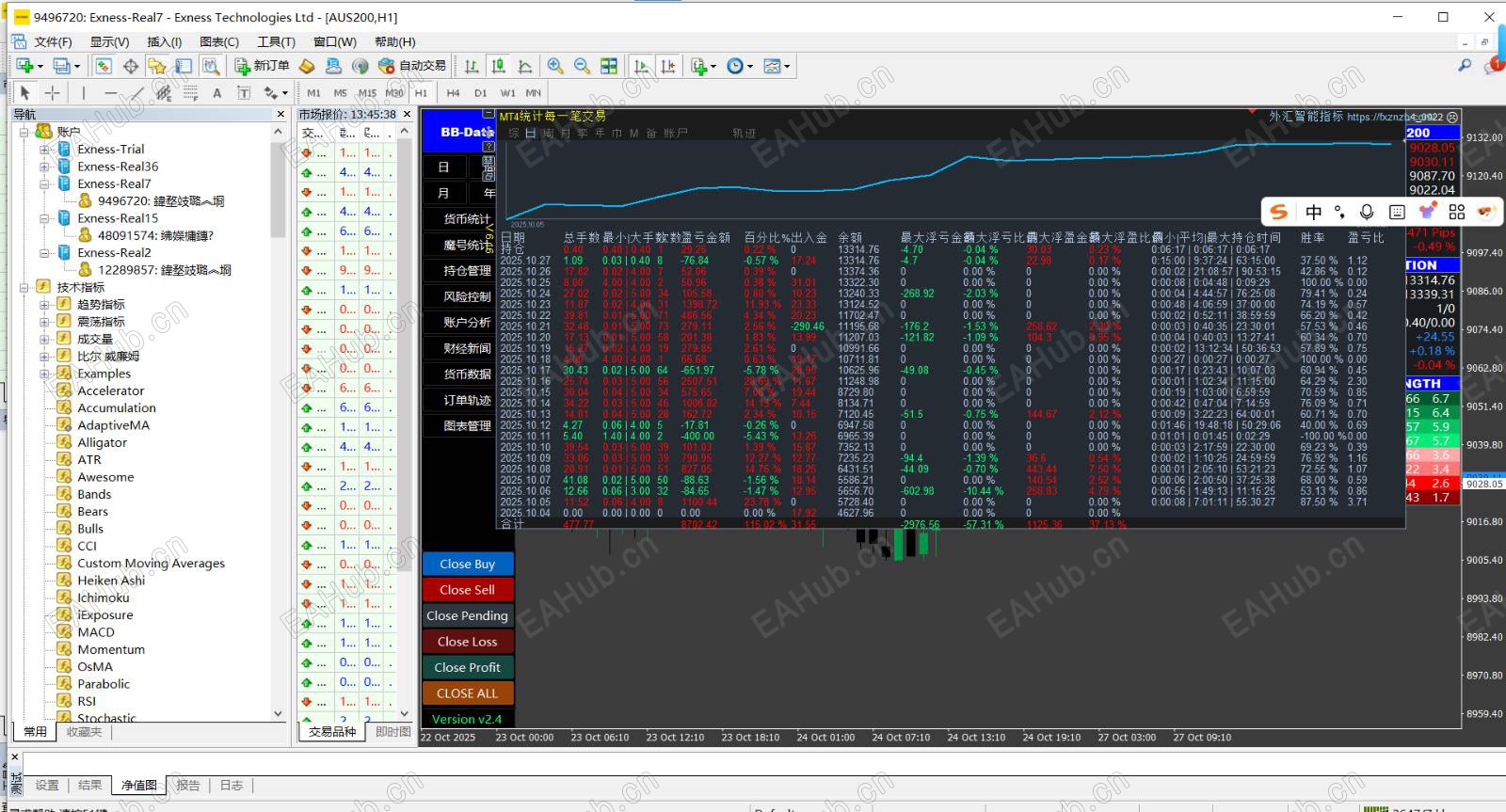Toggle the Data Window crosshair-circle icon
This screenshot has width=1506, height=812.
coord(131,66)
